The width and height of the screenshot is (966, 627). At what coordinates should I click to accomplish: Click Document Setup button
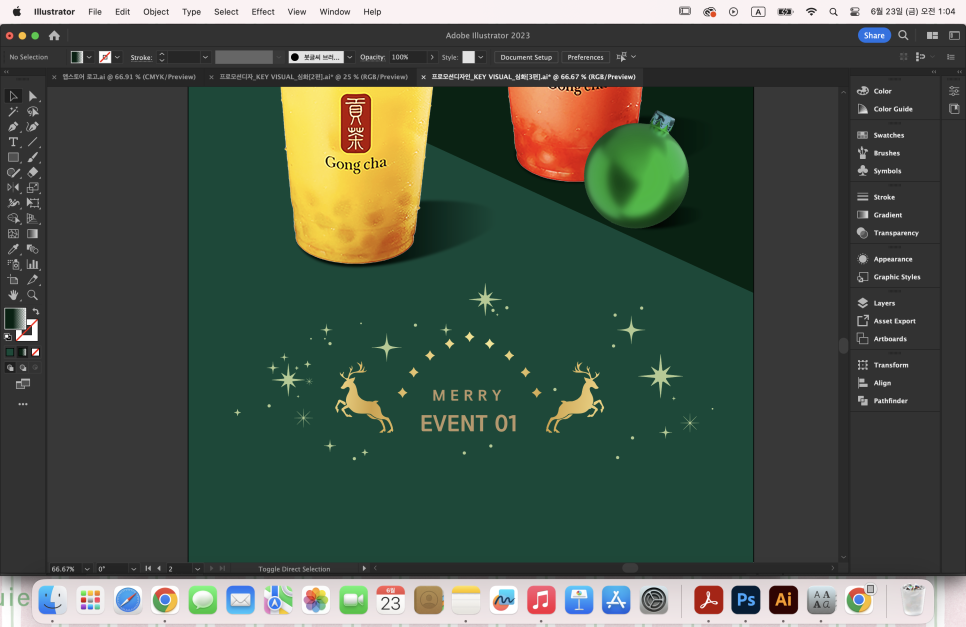(526, 57)
